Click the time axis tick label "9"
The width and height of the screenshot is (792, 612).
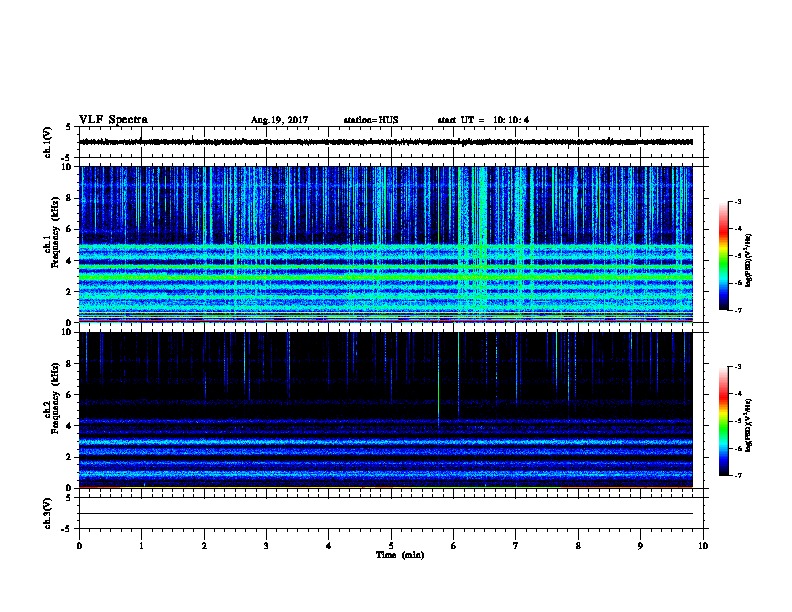(640, 546)
